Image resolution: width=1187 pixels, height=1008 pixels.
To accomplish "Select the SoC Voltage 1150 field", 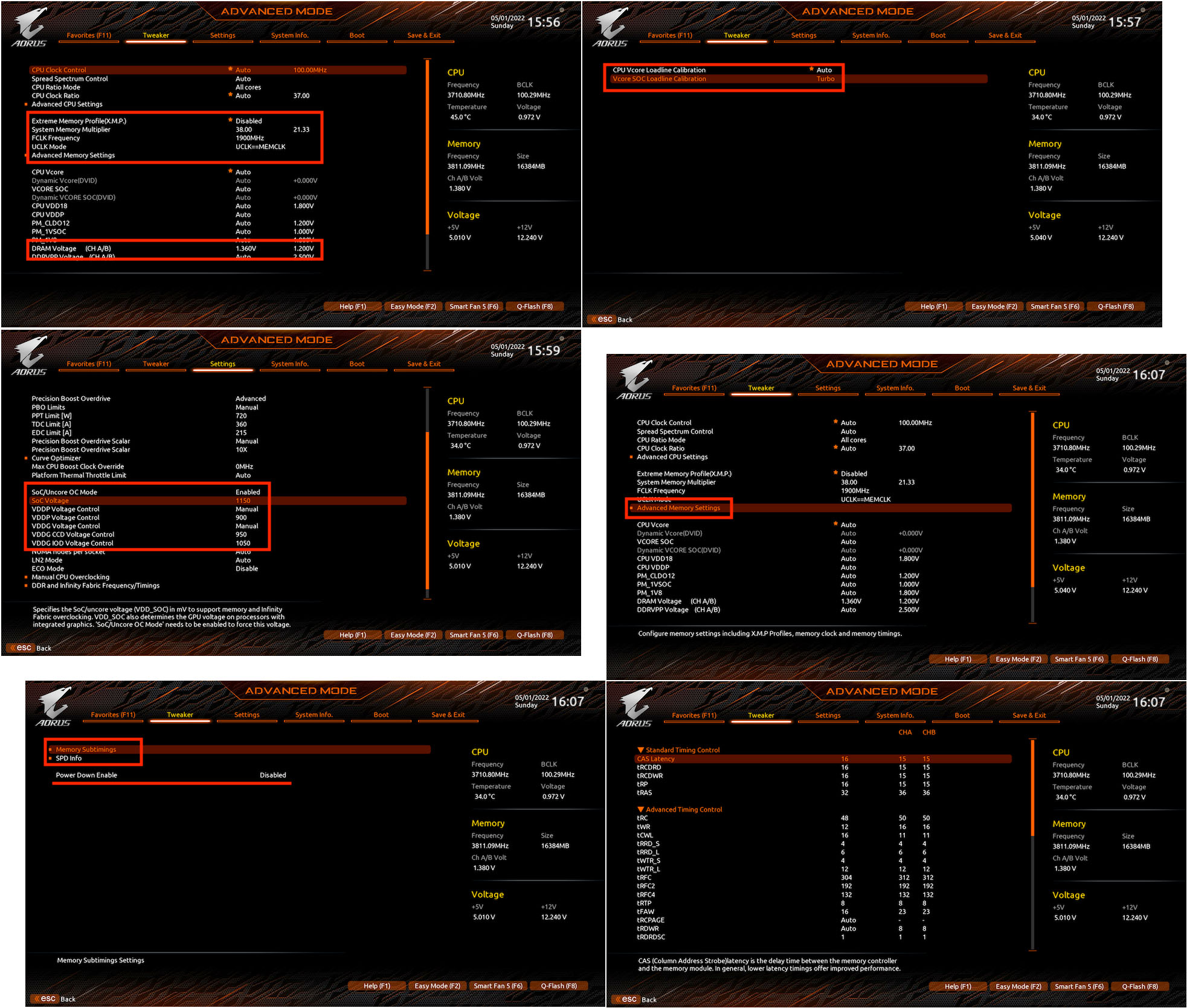I will [243, 501].
